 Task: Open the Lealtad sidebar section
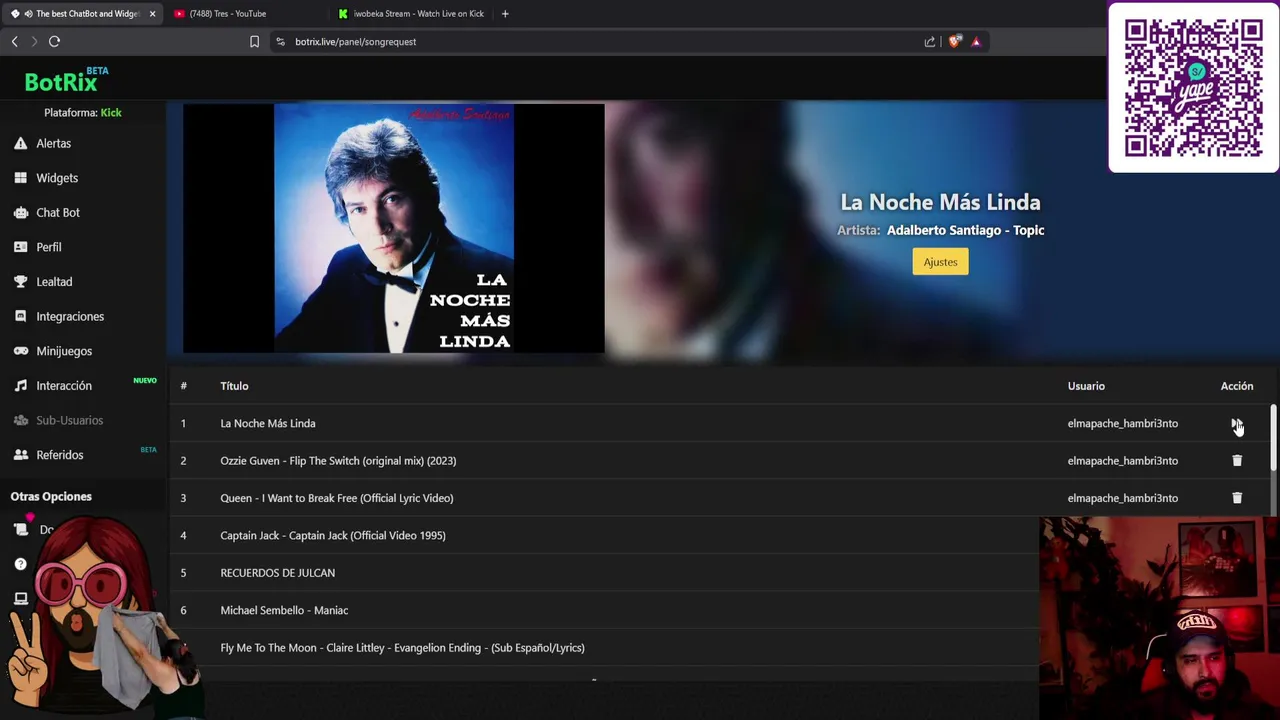pos(54,282)
